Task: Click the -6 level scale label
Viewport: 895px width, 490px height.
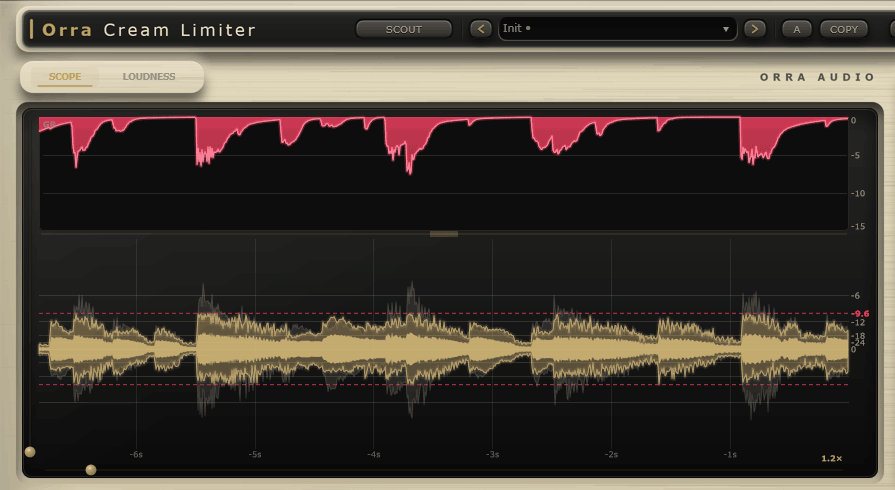Action: (855, 296)
